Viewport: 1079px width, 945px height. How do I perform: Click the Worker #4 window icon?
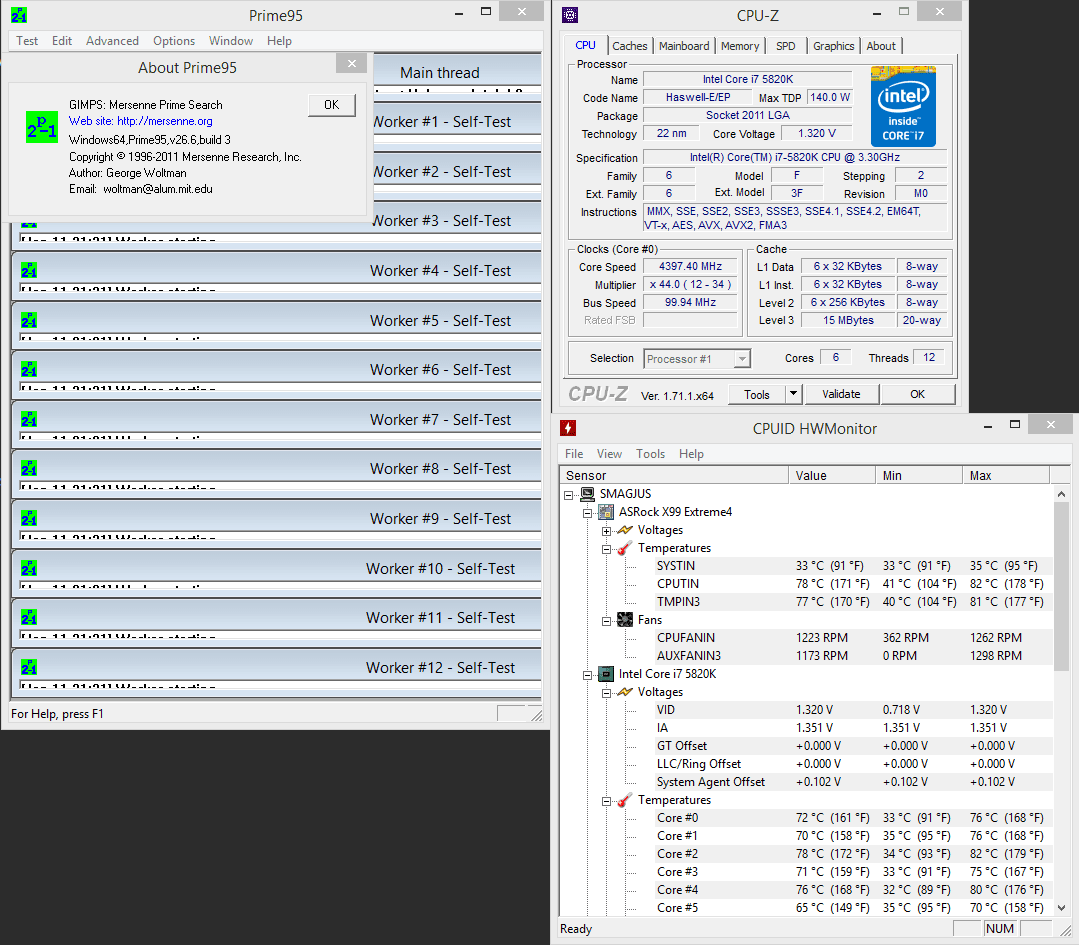pos(29,270)
